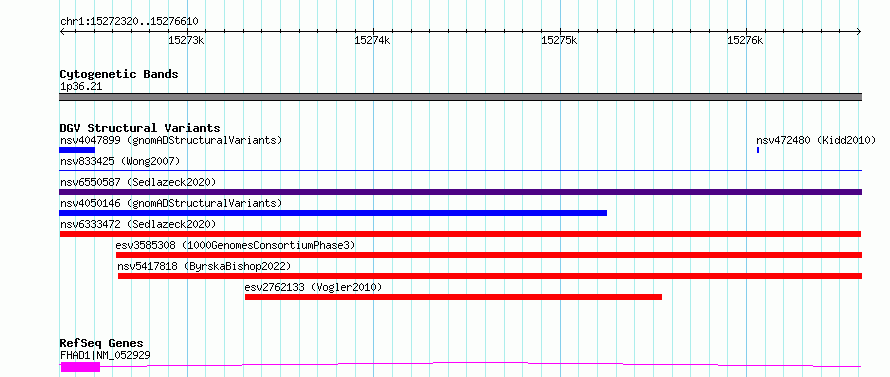Click the nsv6333472 (Sedlazeck2020) label
This screenshot has width=890, height=377.
pos(138,224)
